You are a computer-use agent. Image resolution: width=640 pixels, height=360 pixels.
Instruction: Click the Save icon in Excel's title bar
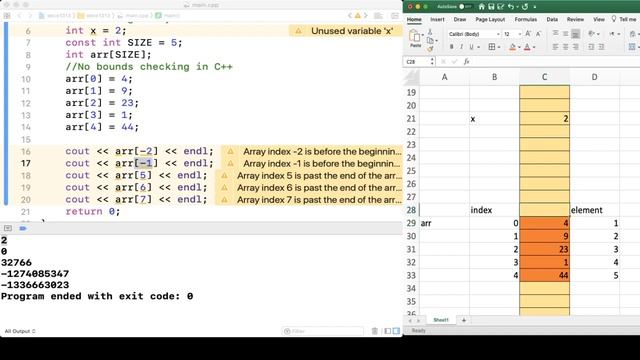coord(491,7)
